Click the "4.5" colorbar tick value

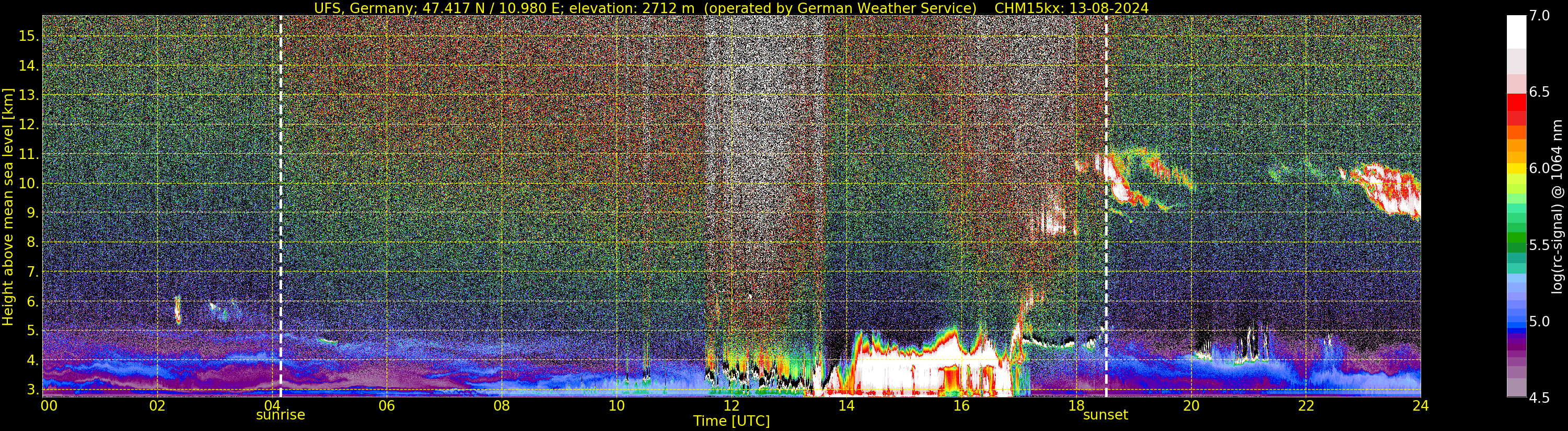click(x=1540, y=398)
